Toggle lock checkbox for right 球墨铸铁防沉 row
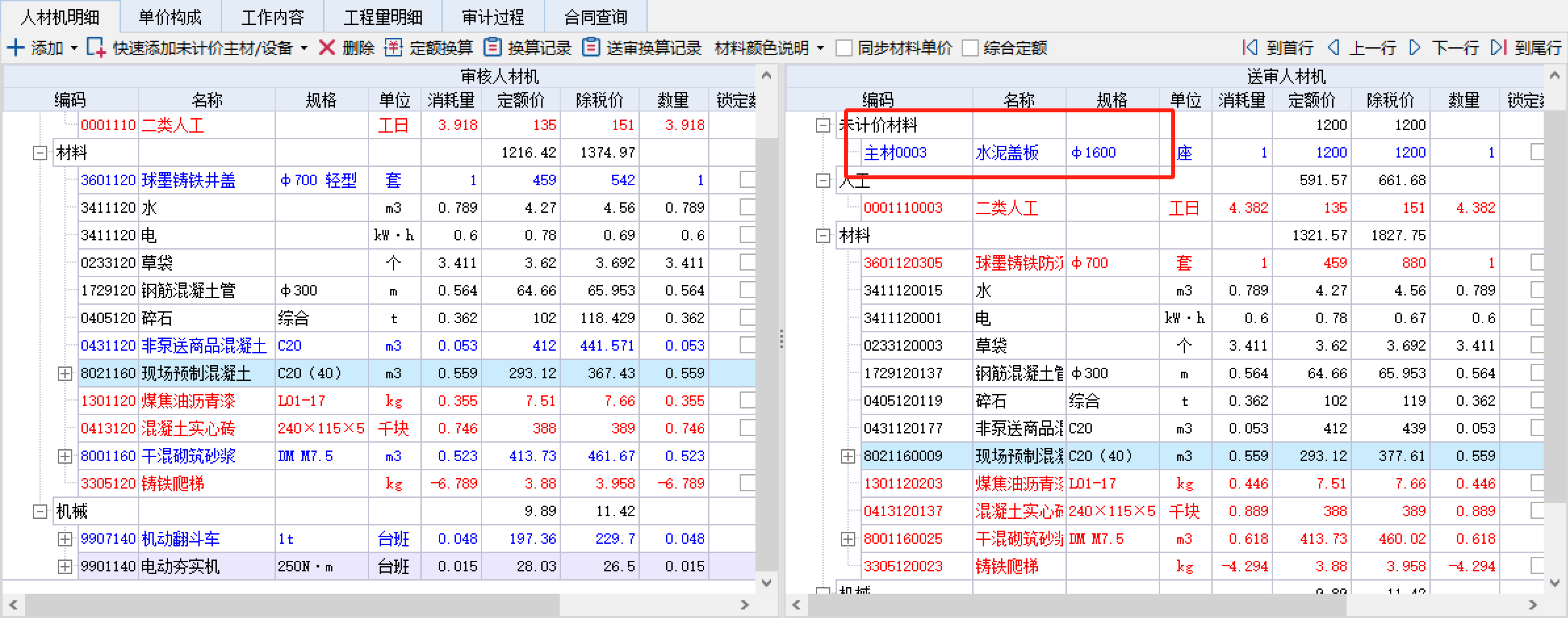Image resolution: width=1568 pixels, height=618 pixels. (x=1537, y=263)
